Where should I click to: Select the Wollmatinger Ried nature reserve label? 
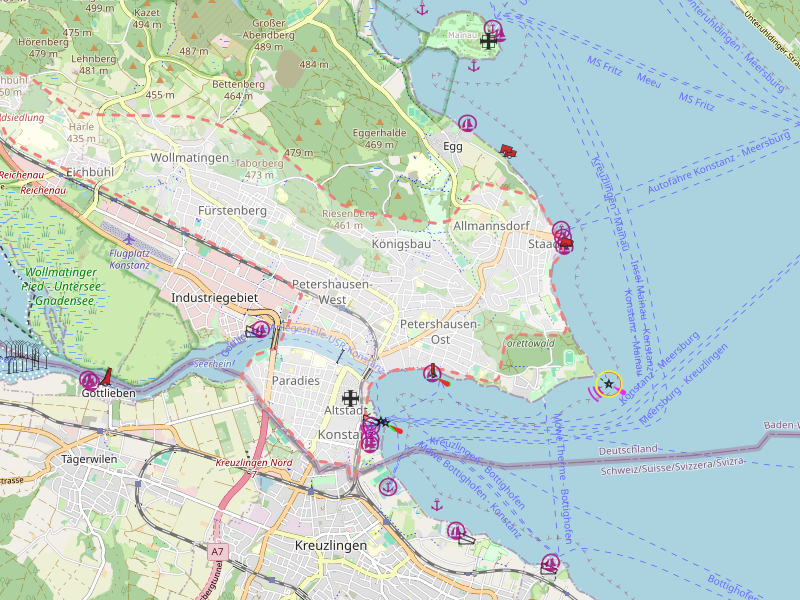coord(60,286)
